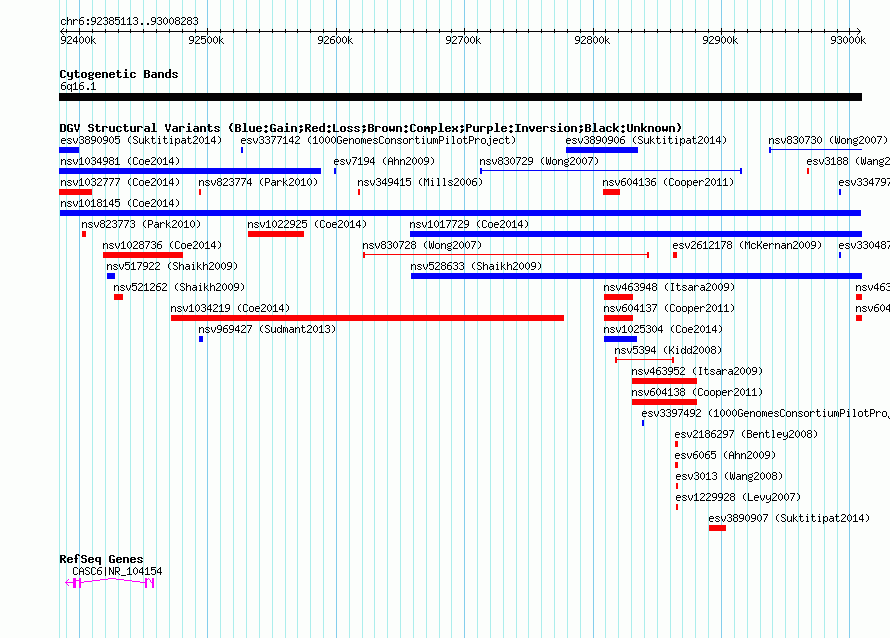The width and height of the screenshot is (890, 638).
Task: Select esv2612178 (McKernan2009) variant label
Action: tap(747, 245)
